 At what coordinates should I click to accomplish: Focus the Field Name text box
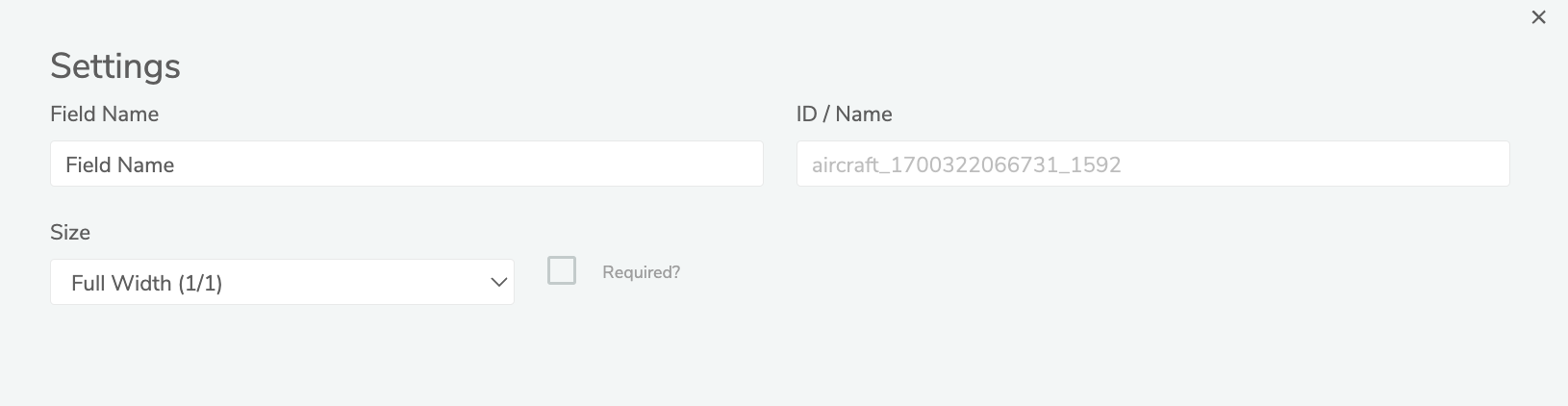pos(406,165)
